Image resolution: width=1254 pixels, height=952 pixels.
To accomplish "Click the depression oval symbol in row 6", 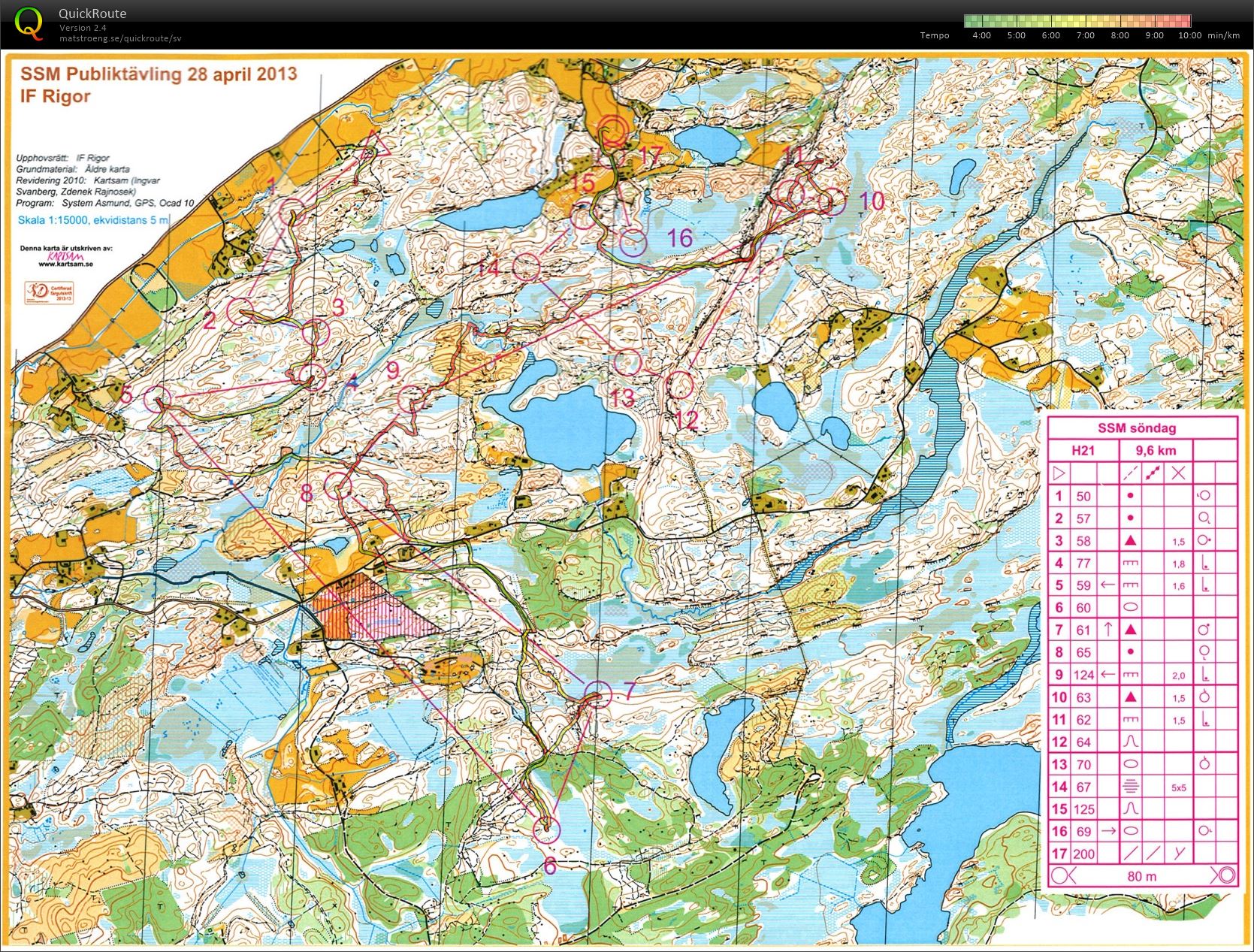I will (x=1130, y=607).
